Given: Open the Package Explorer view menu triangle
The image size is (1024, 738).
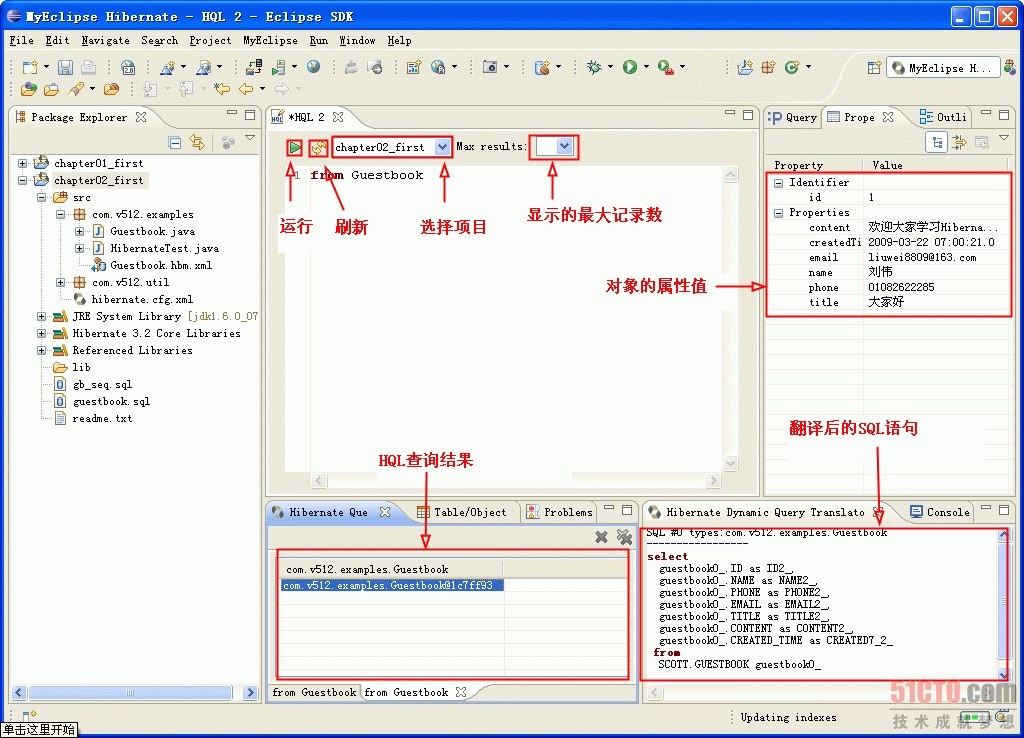Looking at the screenshot, I should [x=249, y=138].
